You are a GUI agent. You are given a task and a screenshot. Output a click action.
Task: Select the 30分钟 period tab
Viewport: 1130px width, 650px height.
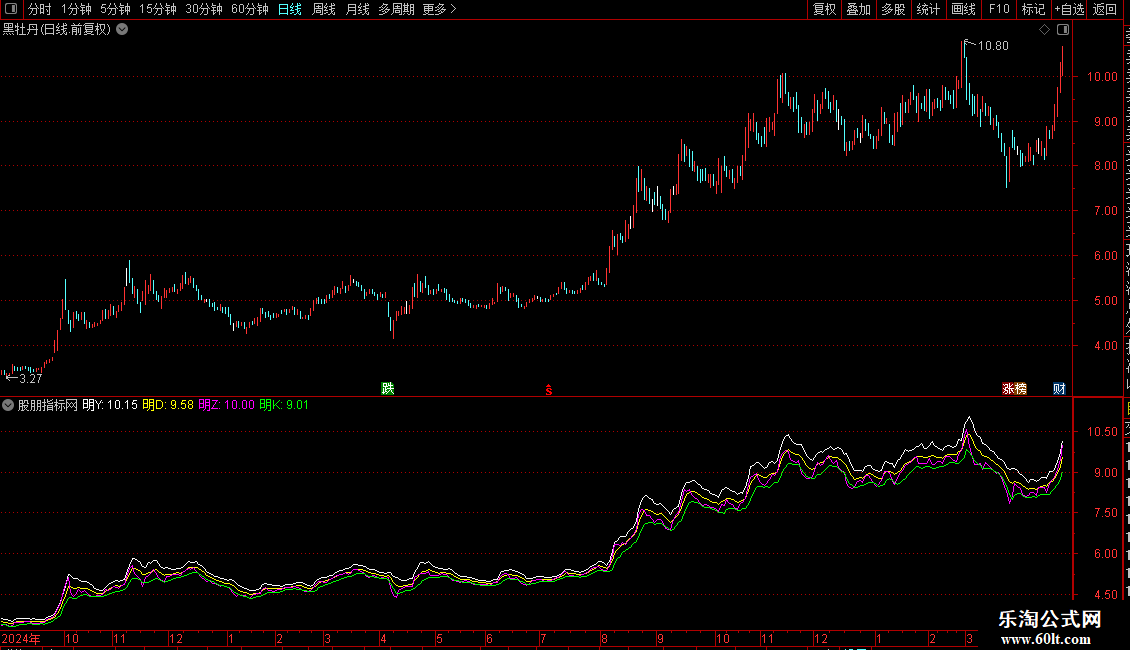[x=204, y=9]
